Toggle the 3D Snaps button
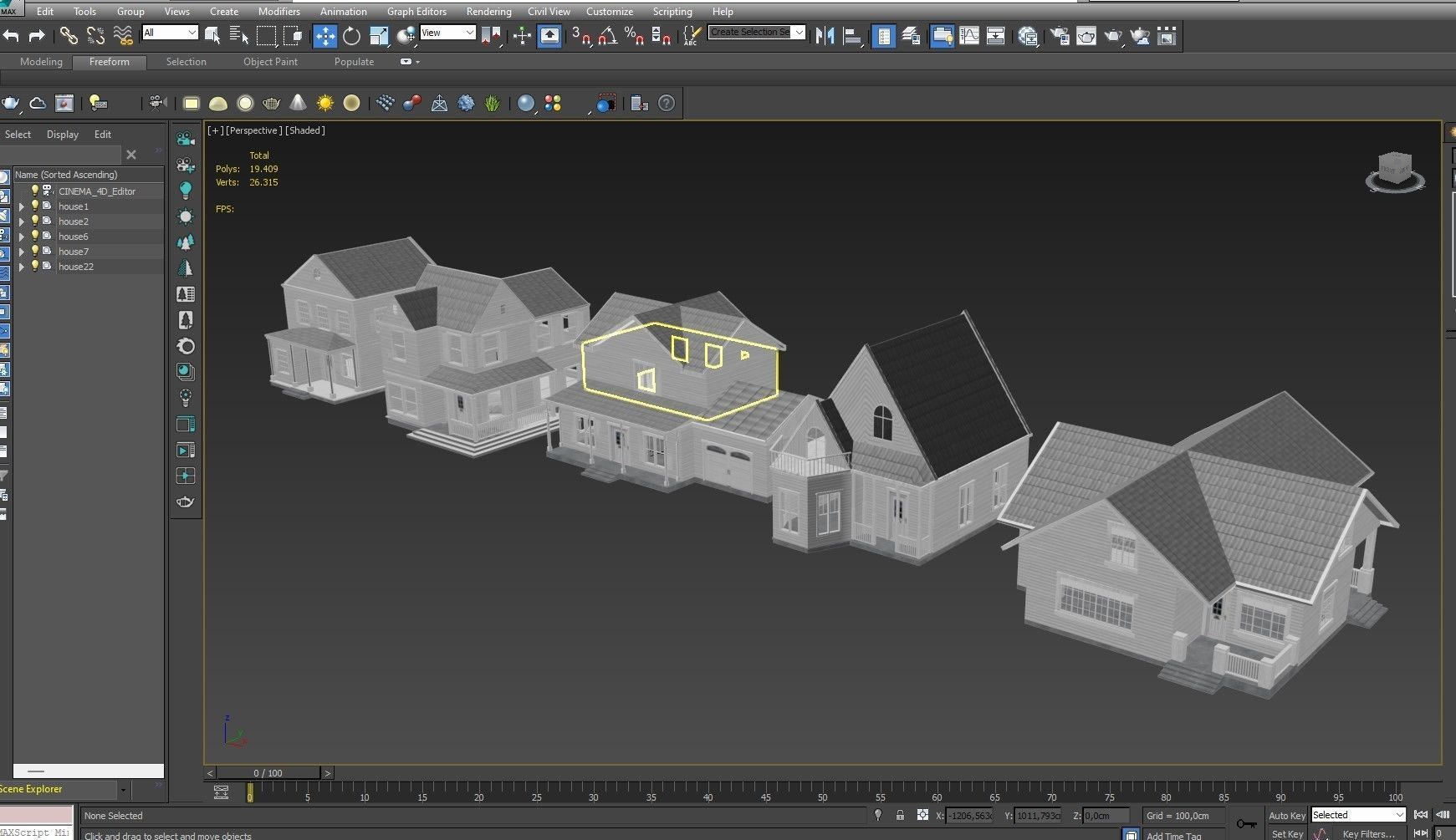The image size is (1456, 840). coord(581,35)
